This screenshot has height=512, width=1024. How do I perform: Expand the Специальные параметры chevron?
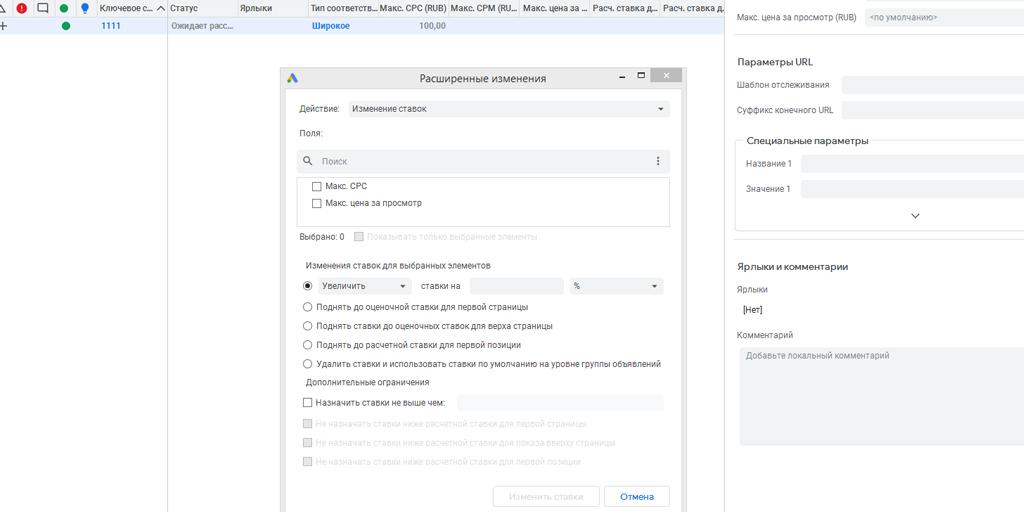[915, 216]
